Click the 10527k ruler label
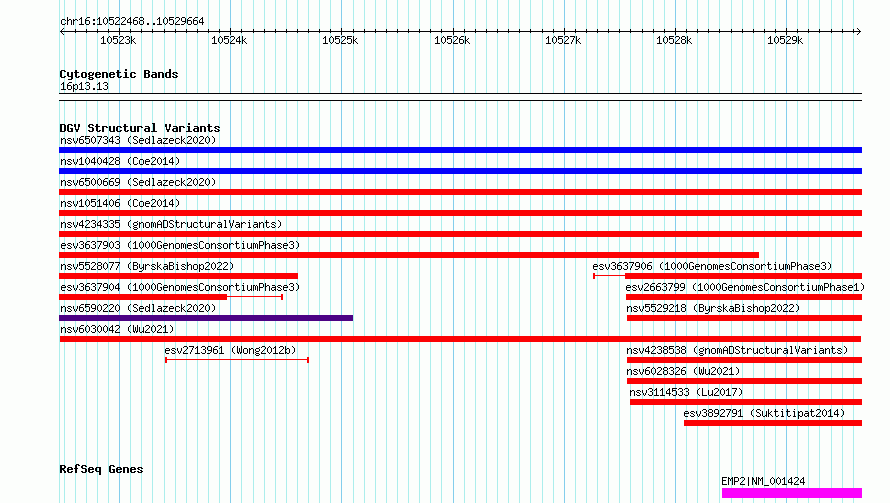The width and height of the screenshot is (890, 503). (563, 40)
